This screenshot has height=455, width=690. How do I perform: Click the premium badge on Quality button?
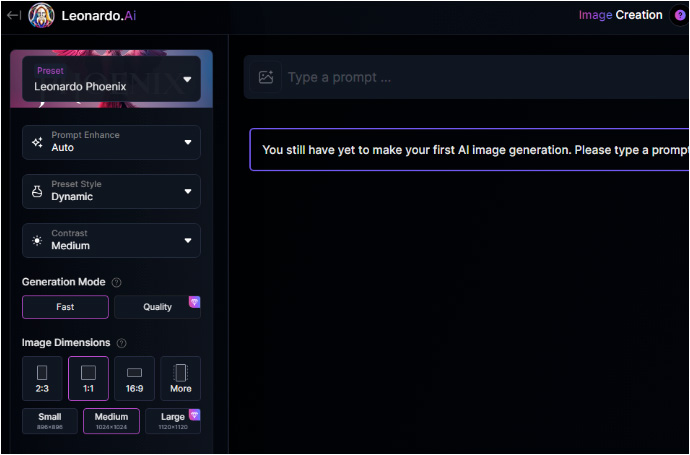pyautogui.click(x=194, y=301)
